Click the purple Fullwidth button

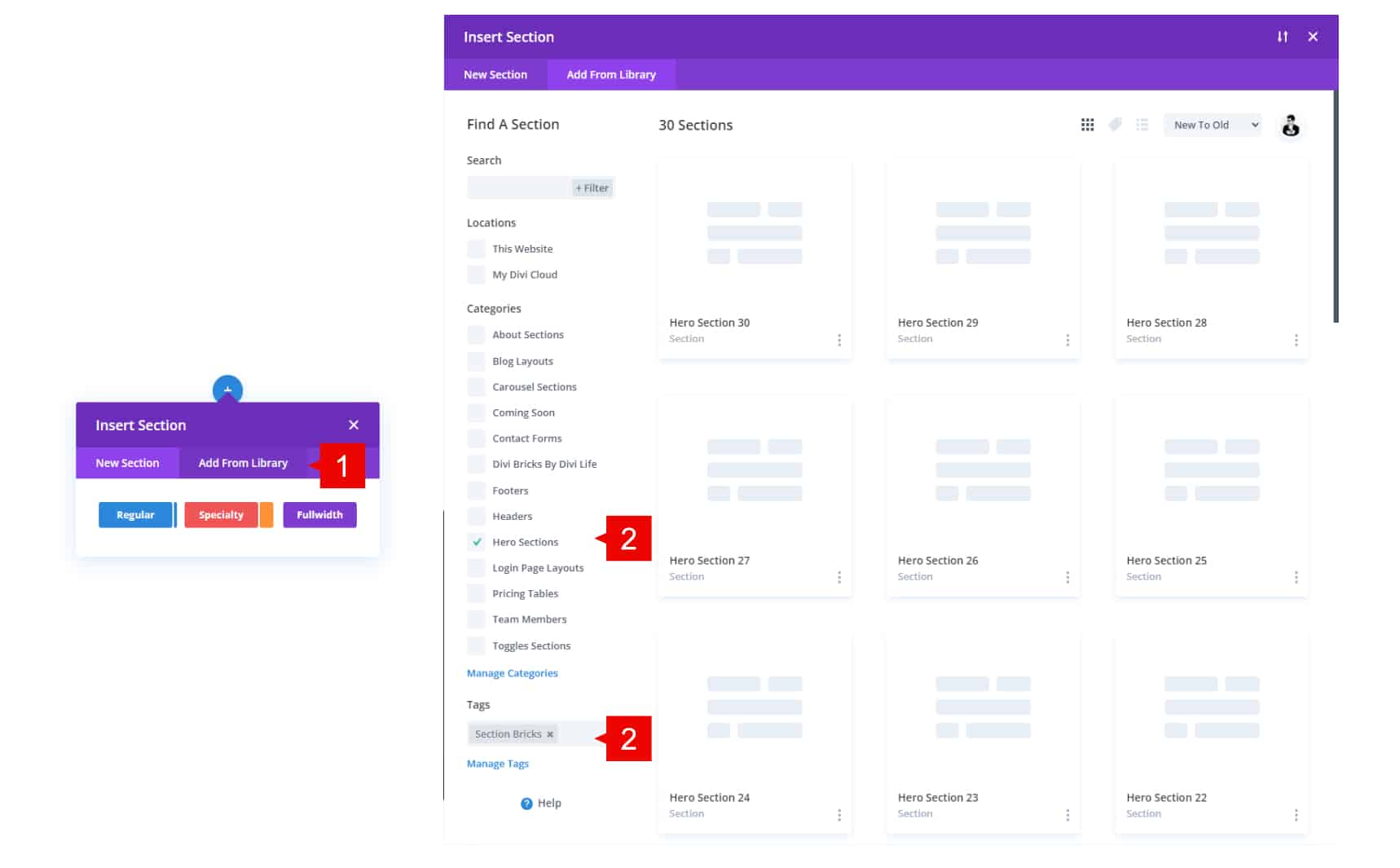pyautogui.click(x=319, y=515)
